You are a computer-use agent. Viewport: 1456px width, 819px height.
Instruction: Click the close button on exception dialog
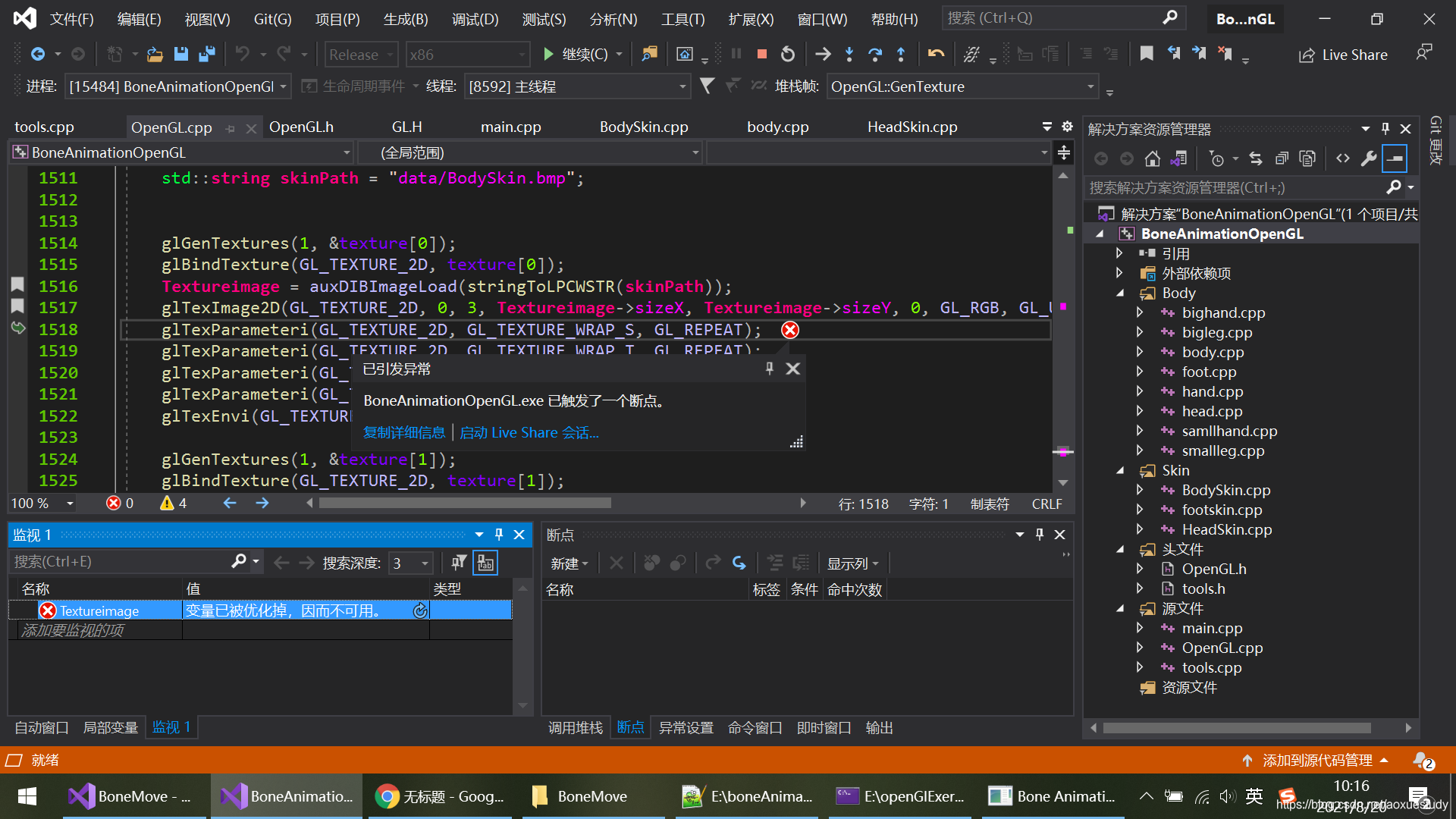coord(794,368)
